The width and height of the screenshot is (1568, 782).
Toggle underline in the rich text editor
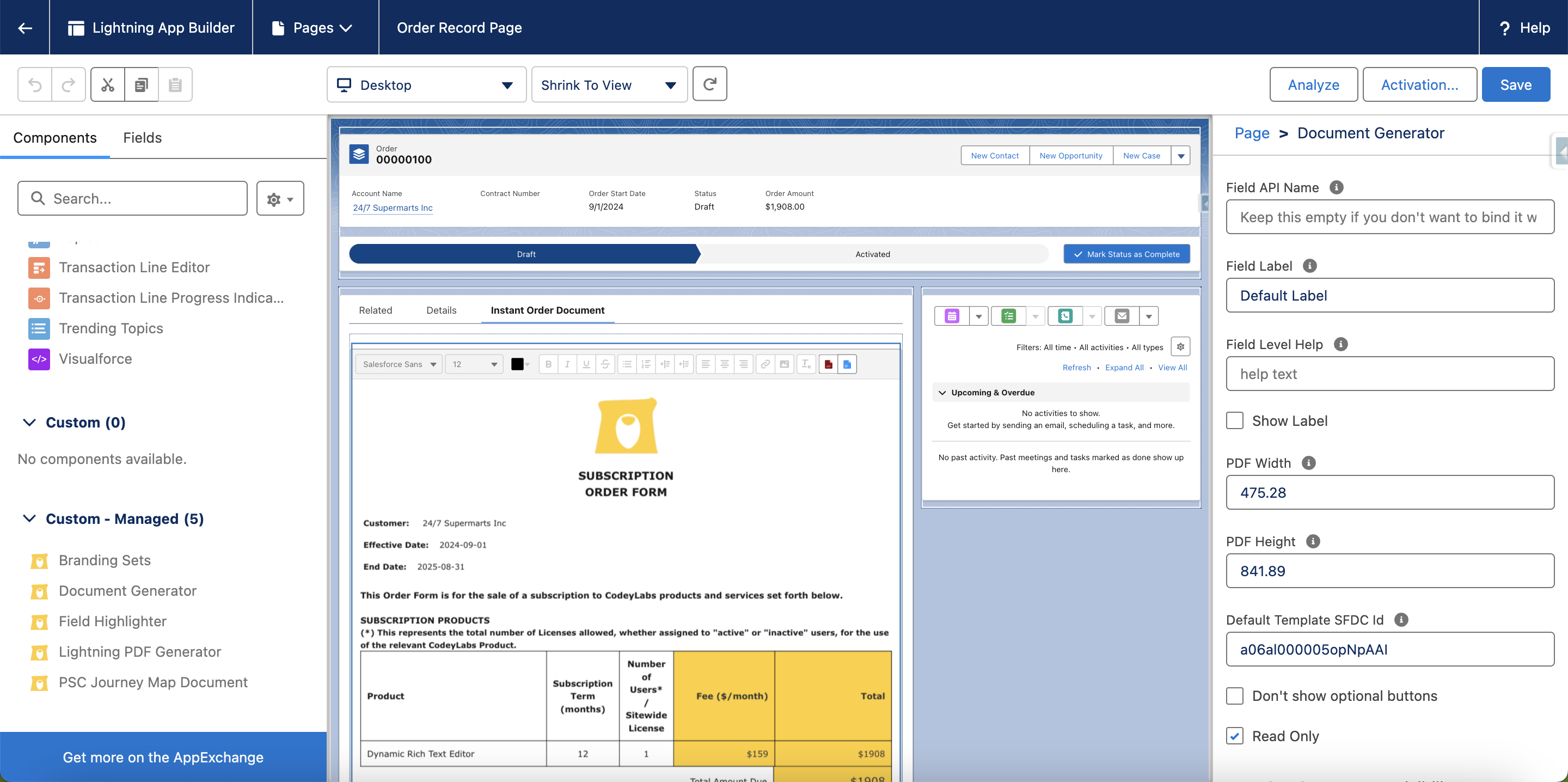(x=586, y=364)
